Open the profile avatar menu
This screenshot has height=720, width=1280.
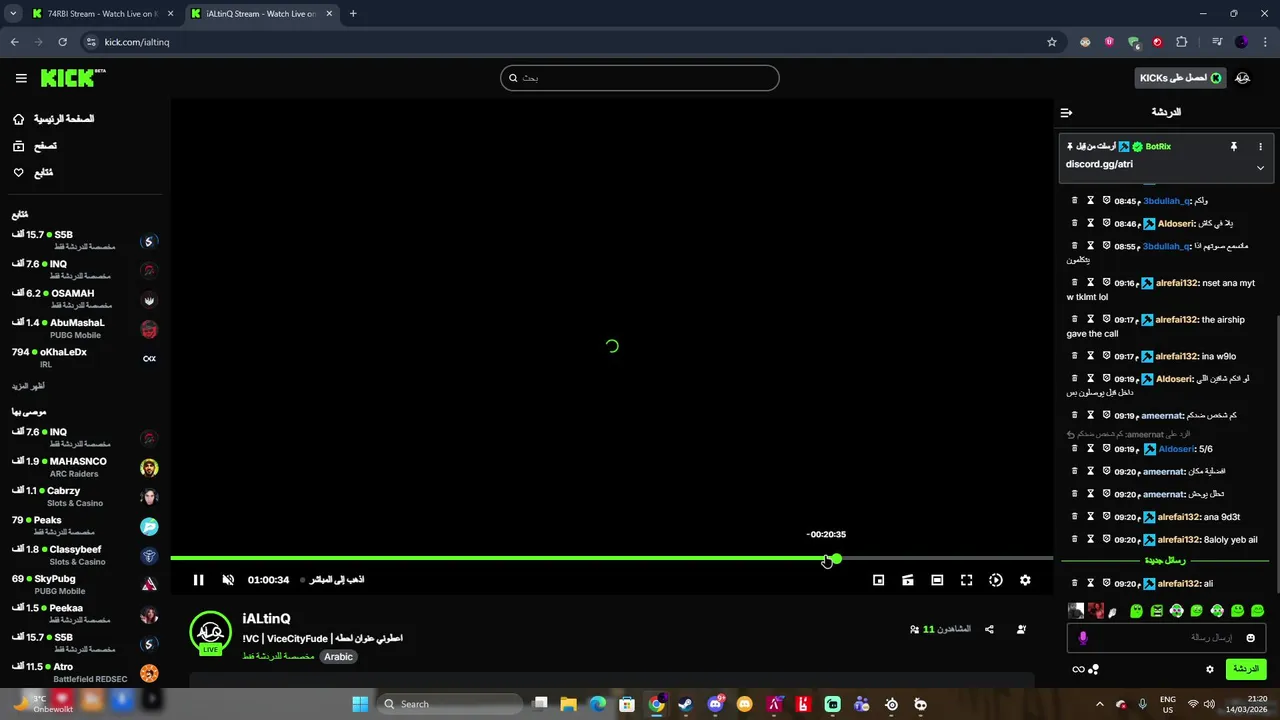(x=1243, y=78)
